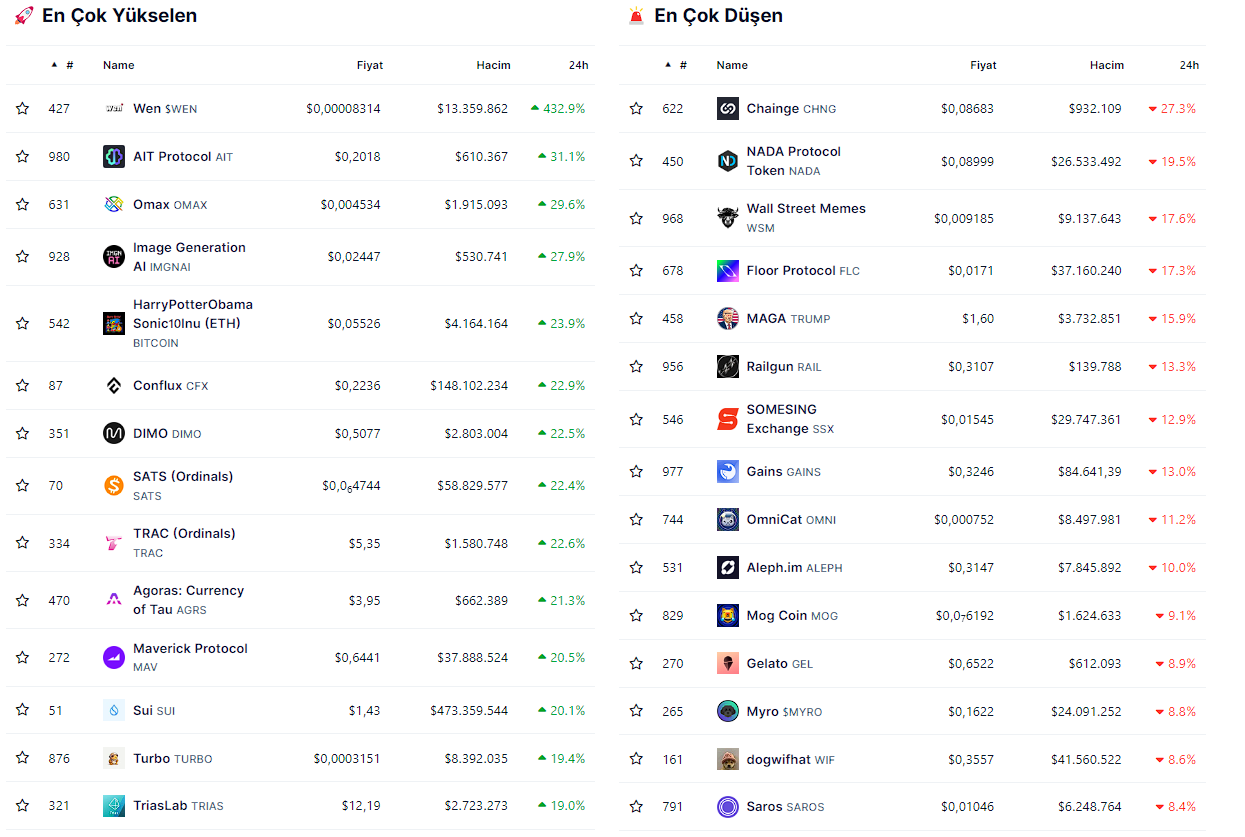
Task: Click the Chainge CHNG coin logo
Action: tap(728, 109)
